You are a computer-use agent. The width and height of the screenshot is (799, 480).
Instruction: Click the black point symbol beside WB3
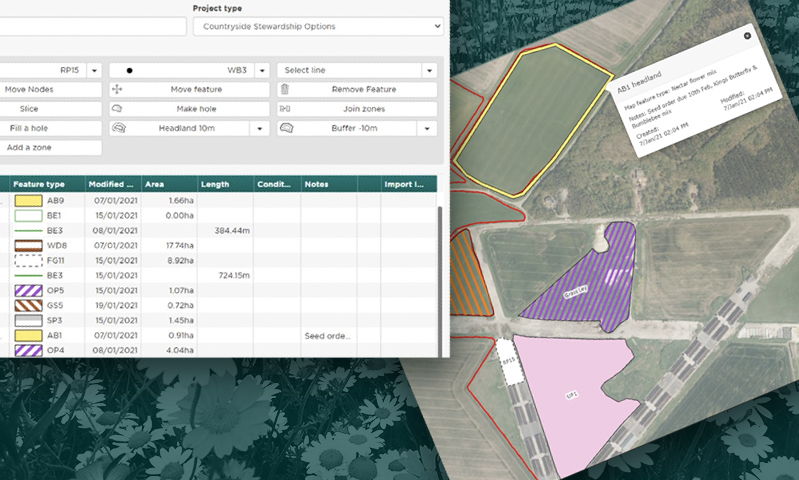click(x=129, y=70)
